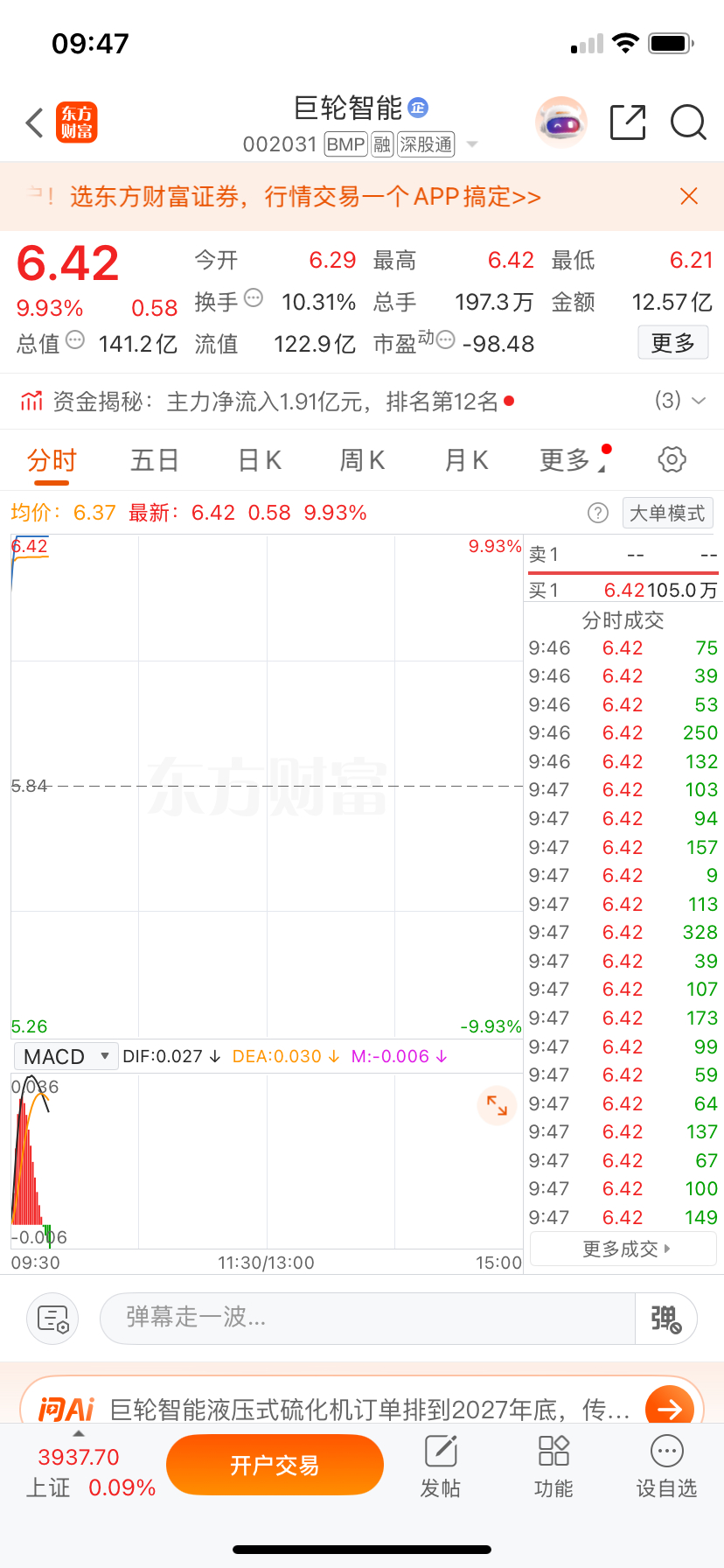Tap the 更多 quote details button
The height and width of the screenshot is (1568, 724).
coord(672,343)
